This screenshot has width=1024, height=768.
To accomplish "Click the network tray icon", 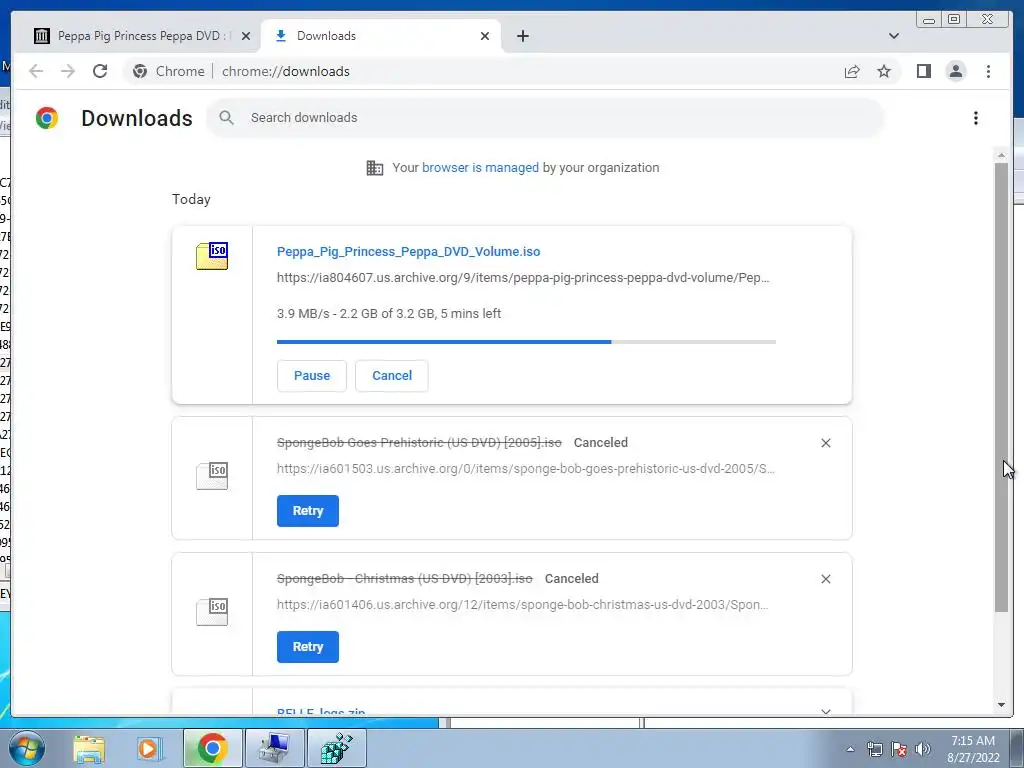I will (874, 749).
